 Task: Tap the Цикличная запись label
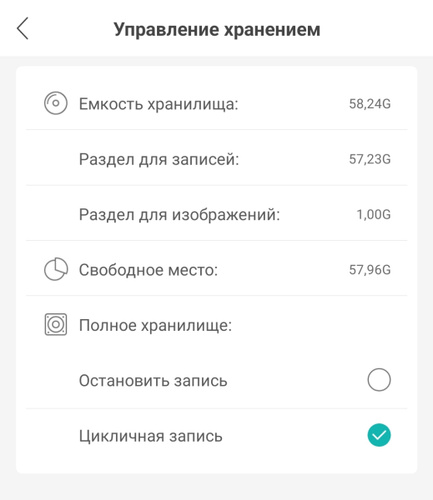[x=151, y=436]
